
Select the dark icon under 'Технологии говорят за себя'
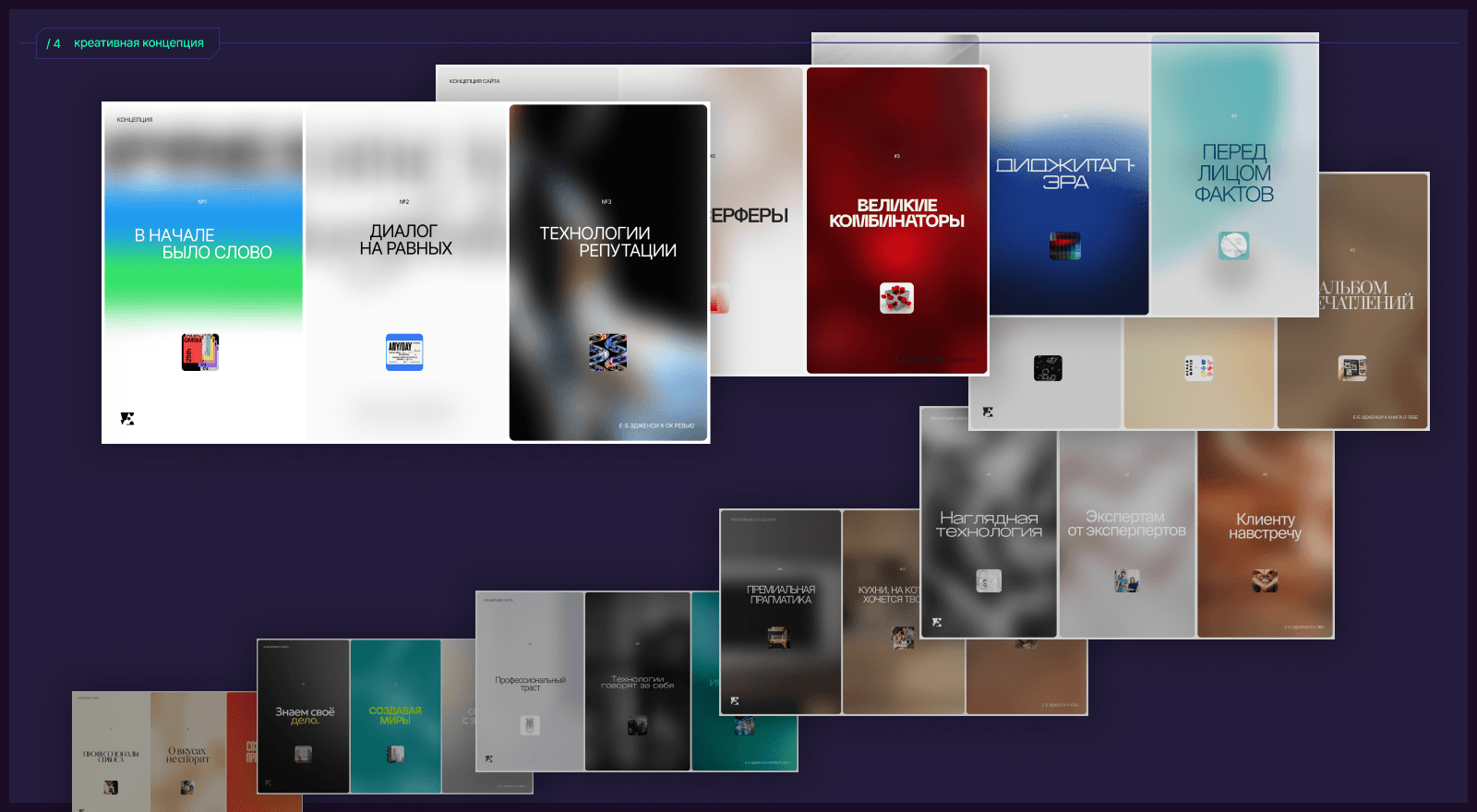tap(637, 725)
